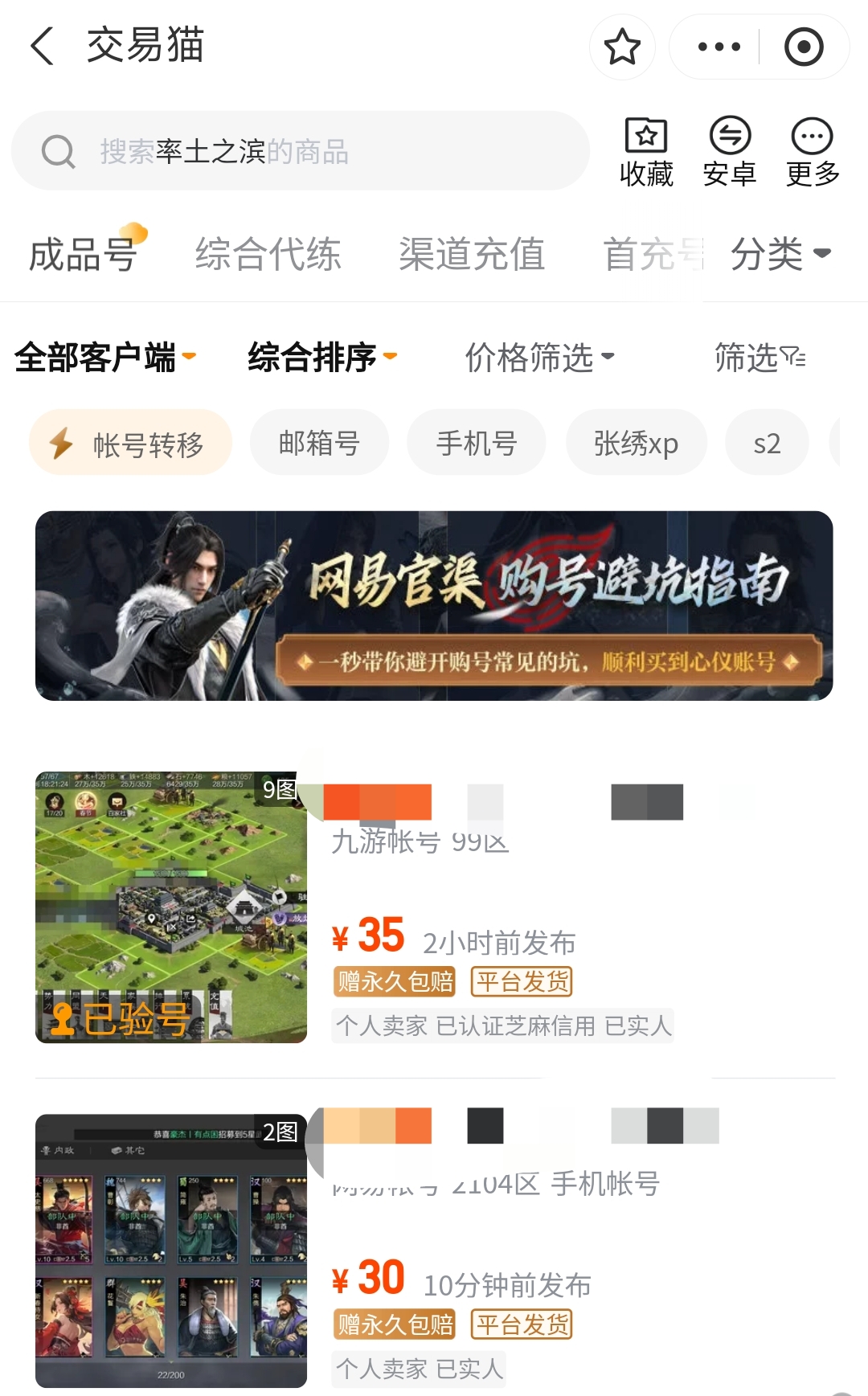Tap the back arrow icon

42,46
